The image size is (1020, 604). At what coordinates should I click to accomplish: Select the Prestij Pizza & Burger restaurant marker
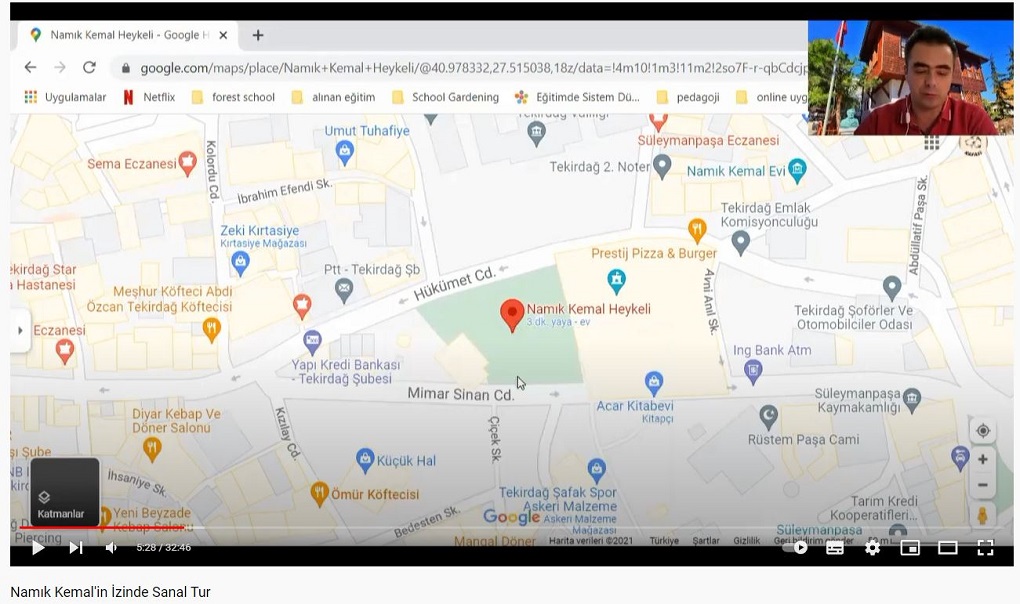[x=697, y=230]
